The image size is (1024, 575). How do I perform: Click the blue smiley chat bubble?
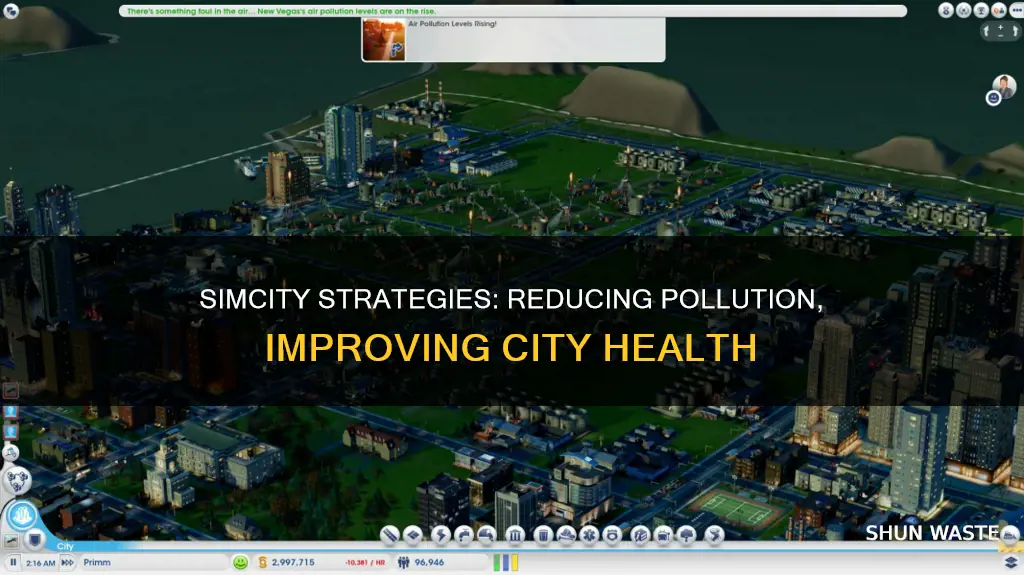(x=993, y=98)
